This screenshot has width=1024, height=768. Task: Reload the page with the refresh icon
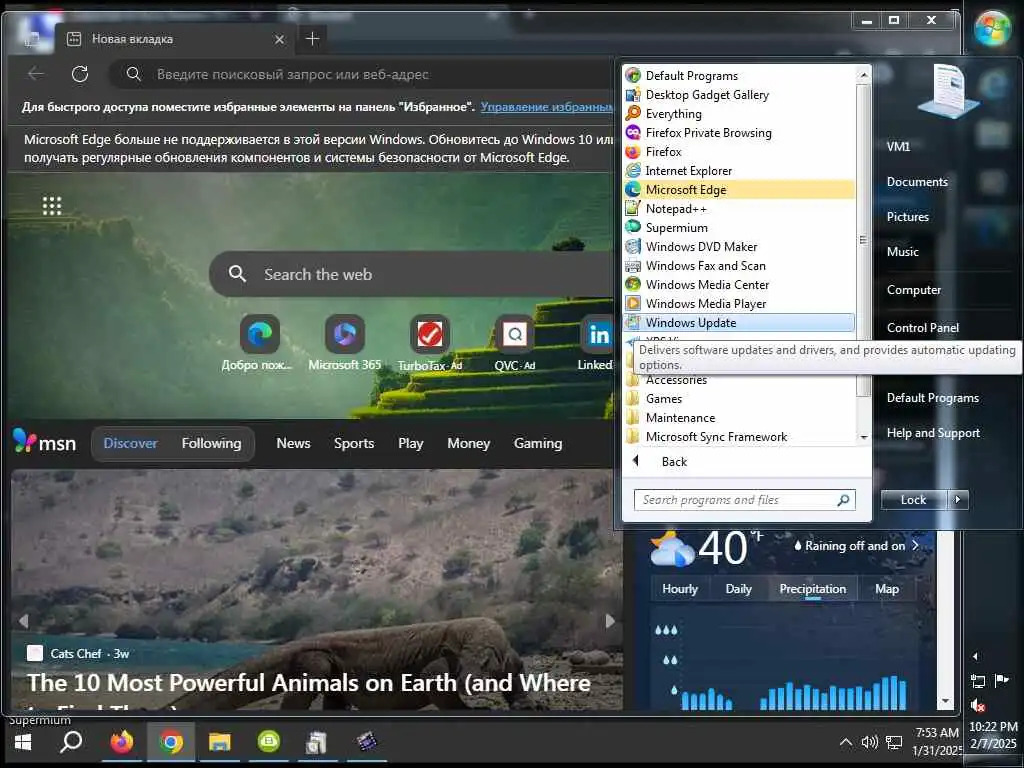[x=80, y=74]
